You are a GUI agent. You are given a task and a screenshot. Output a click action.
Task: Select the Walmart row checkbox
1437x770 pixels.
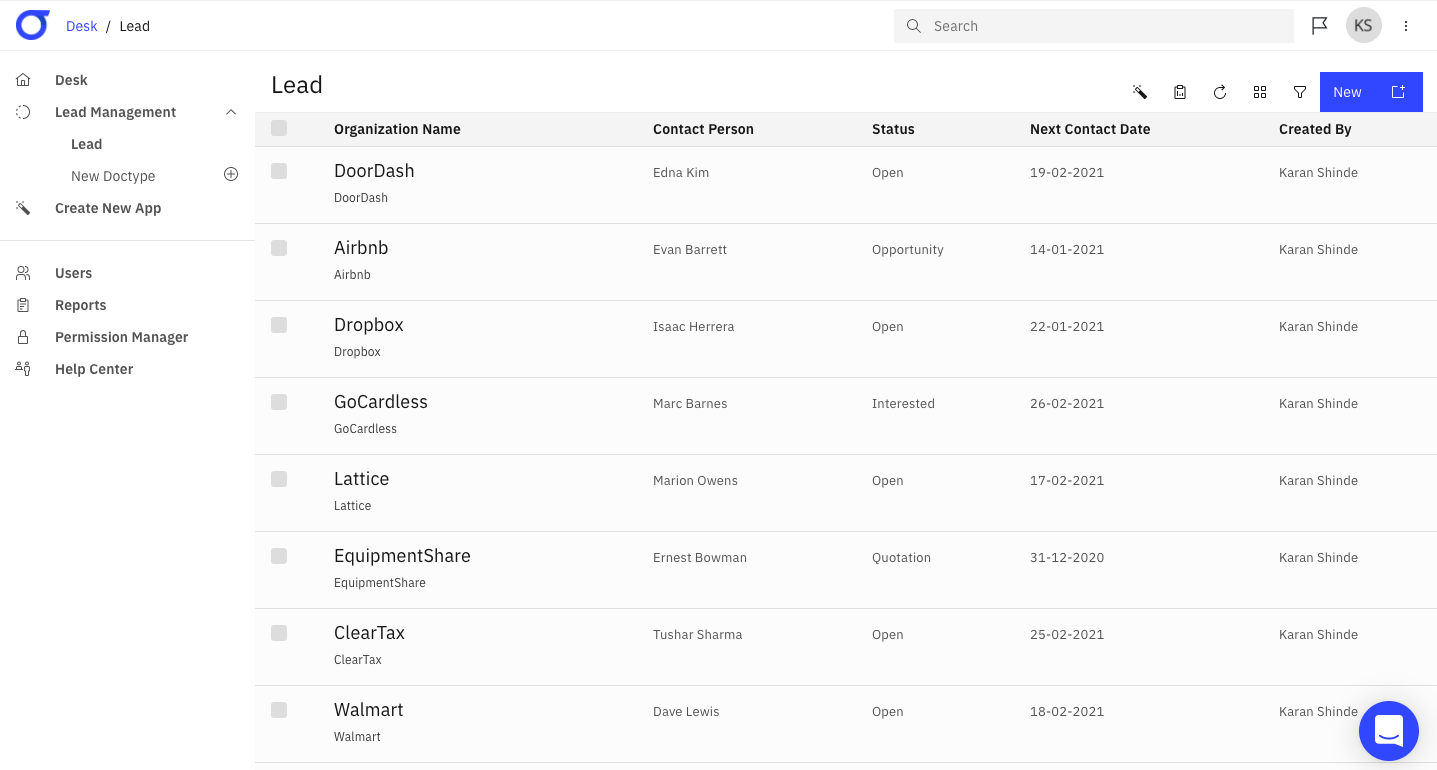tap(279, 710)
